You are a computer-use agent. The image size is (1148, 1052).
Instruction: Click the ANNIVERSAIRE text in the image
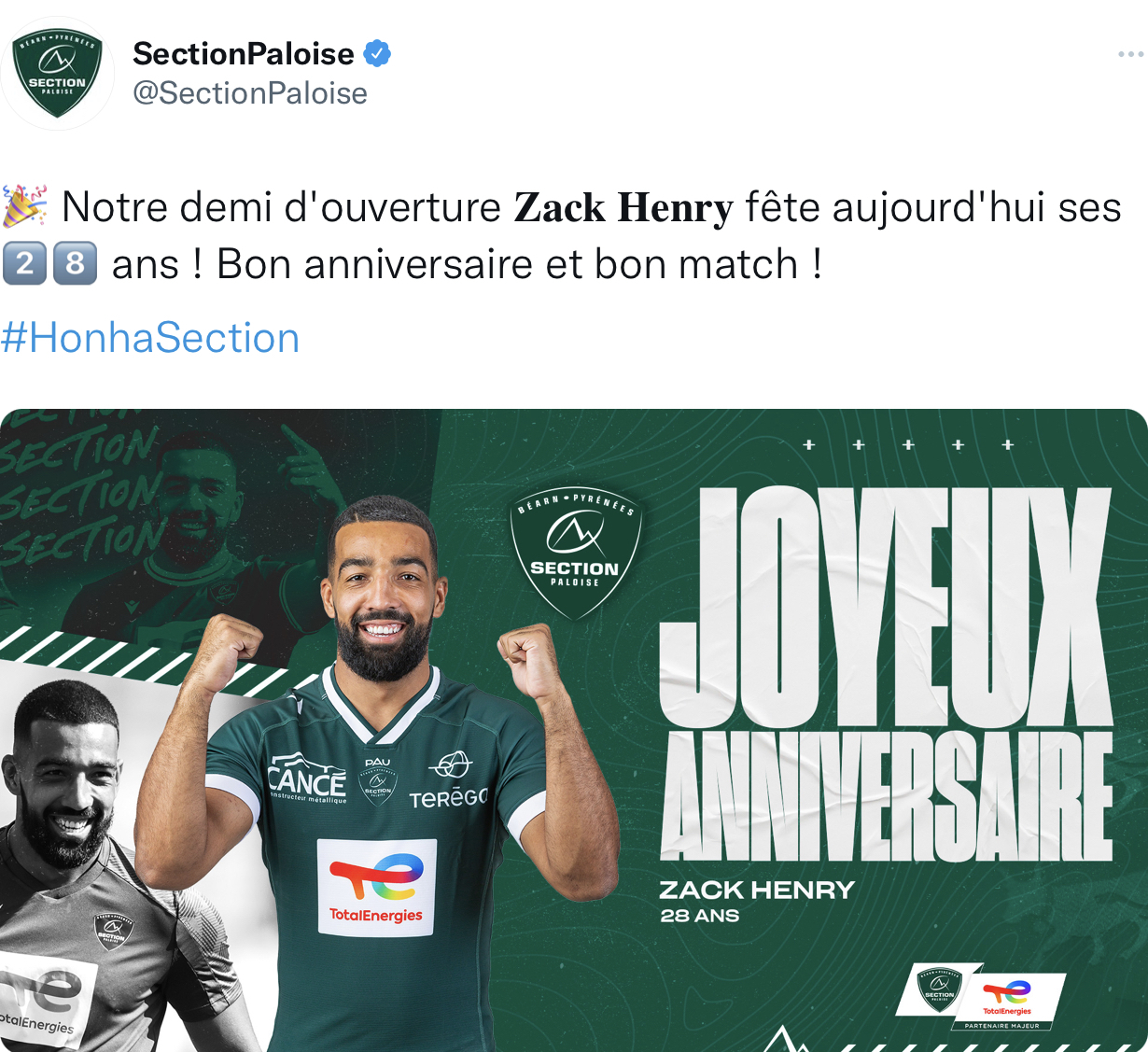[x=886, y=796]
